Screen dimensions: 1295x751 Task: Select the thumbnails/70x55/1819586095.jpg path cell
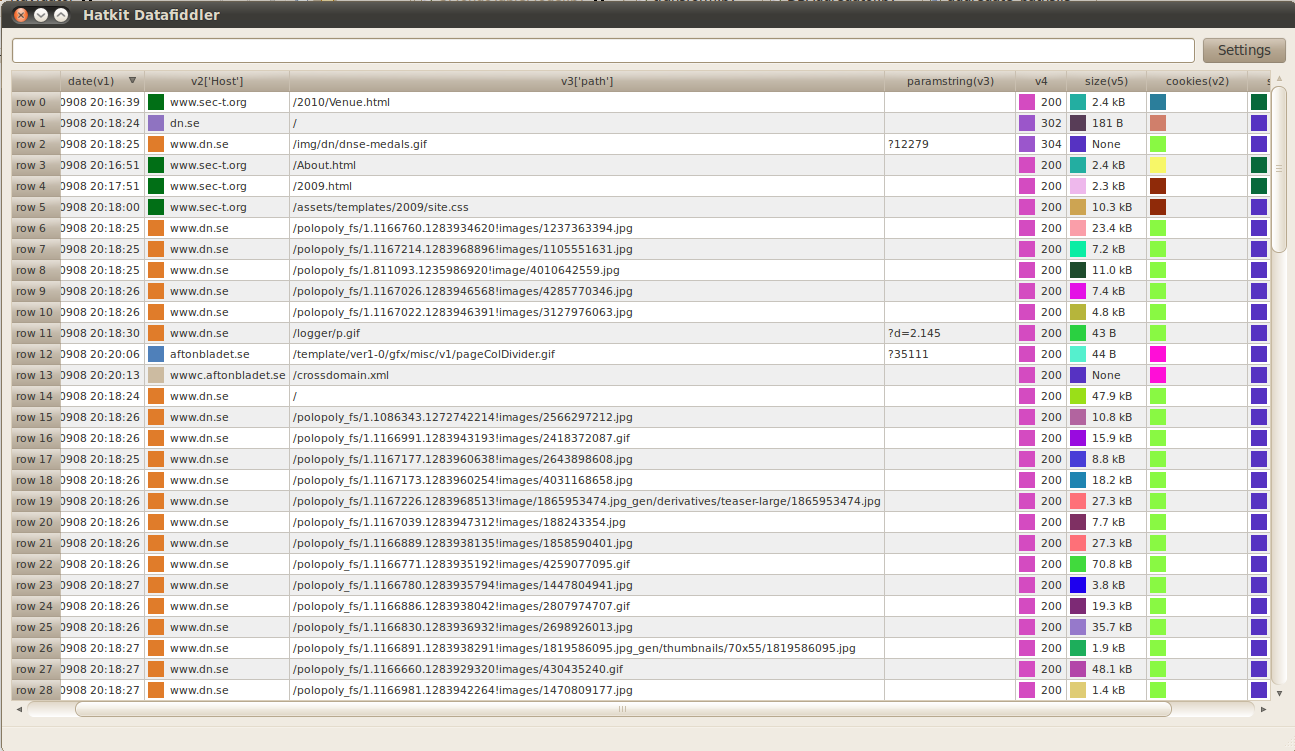587,648
